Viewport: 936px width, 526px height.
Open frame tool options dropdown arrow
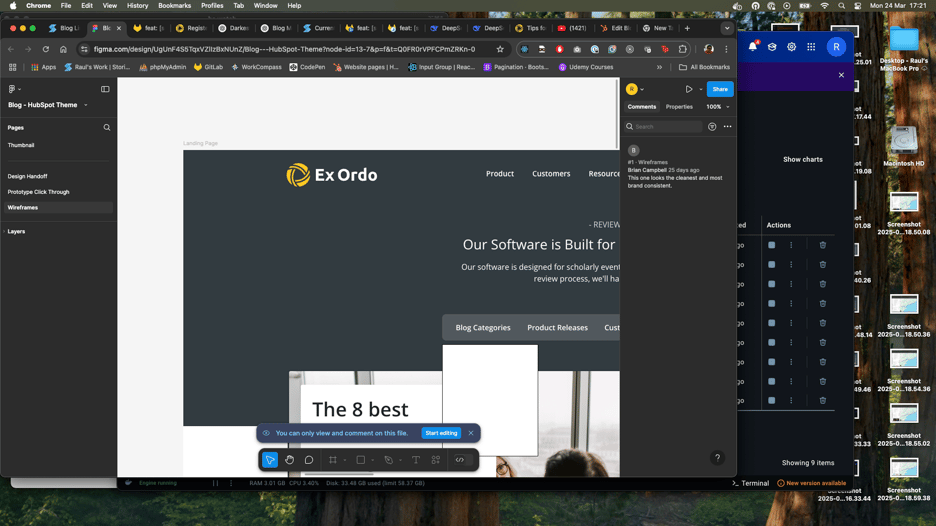(344, 460)
